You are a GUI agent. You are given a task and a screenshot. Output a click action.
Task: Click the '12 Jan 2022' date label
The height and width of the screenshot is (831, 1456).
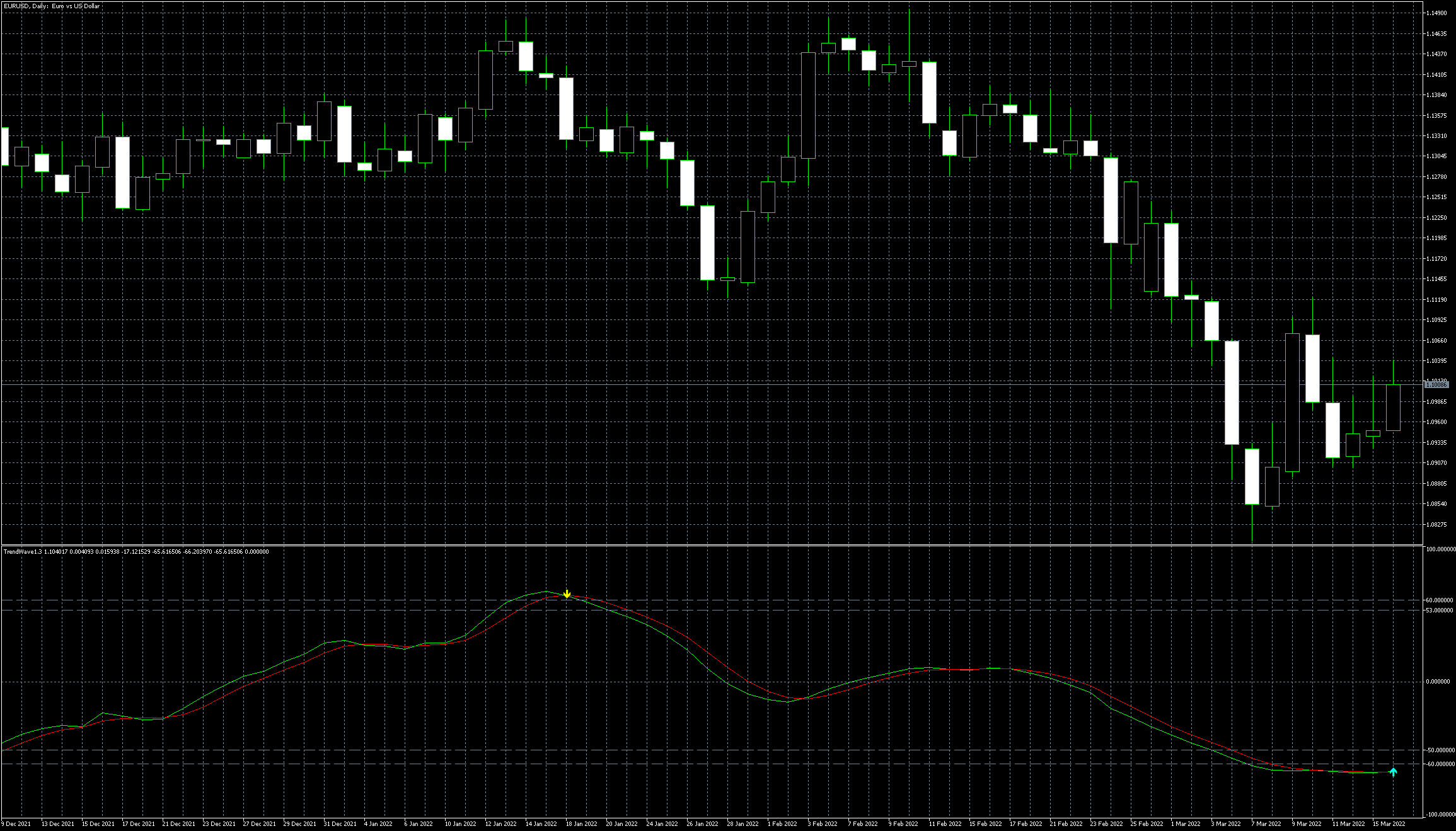[x=500, y=824]
